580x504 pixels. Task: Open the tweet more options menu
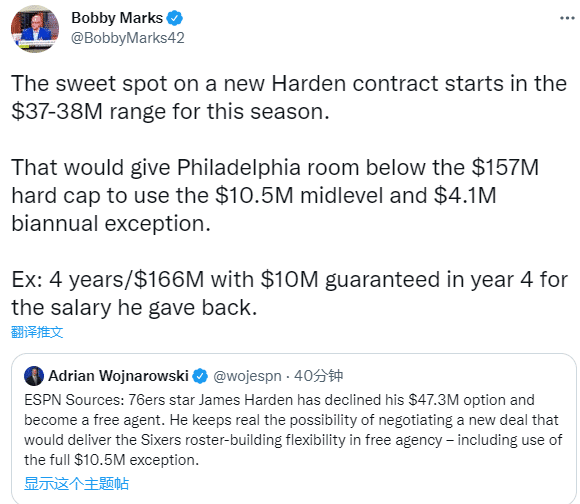click(567, 18)
